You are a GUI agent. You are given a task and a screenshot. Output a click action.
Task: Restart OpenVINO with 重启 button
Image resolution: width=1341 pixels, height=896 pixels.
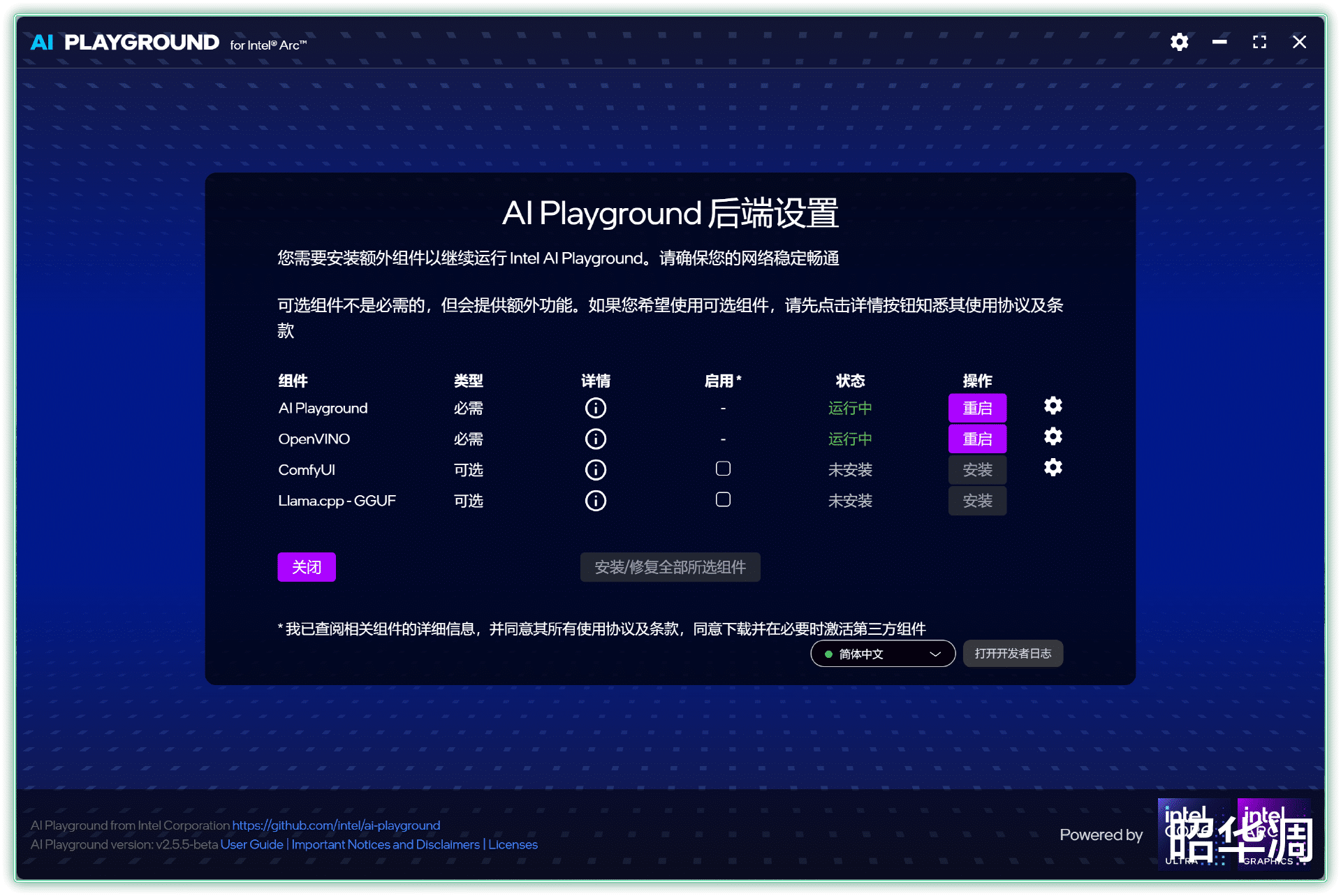pos(976,439)
